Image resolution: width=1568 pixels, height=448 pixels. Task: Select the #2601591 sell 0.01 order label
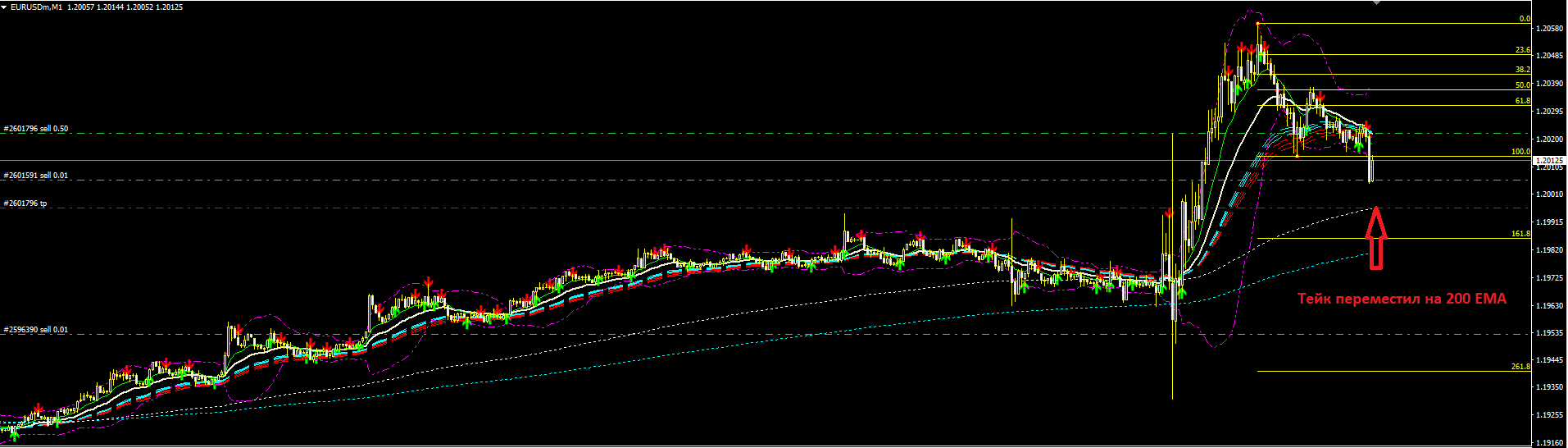click(x=36, y=176)
